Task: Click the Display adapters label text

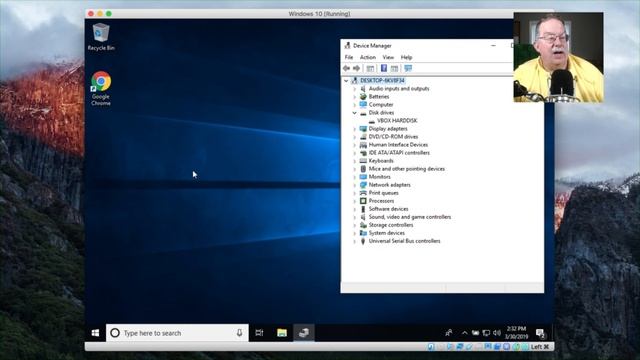Action: click(x=388, y=129)
